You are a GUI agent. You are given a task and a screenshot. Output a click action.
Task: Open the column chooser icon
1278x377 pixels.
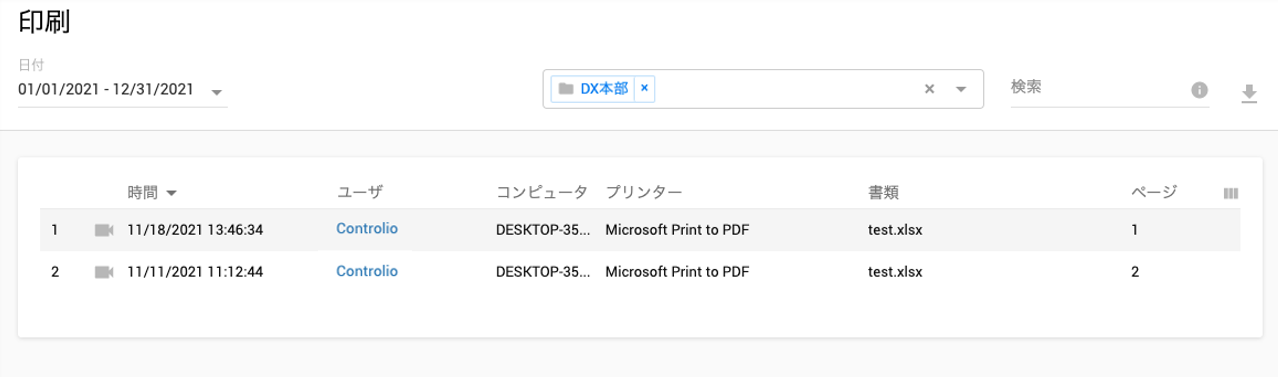[1231, 193]
